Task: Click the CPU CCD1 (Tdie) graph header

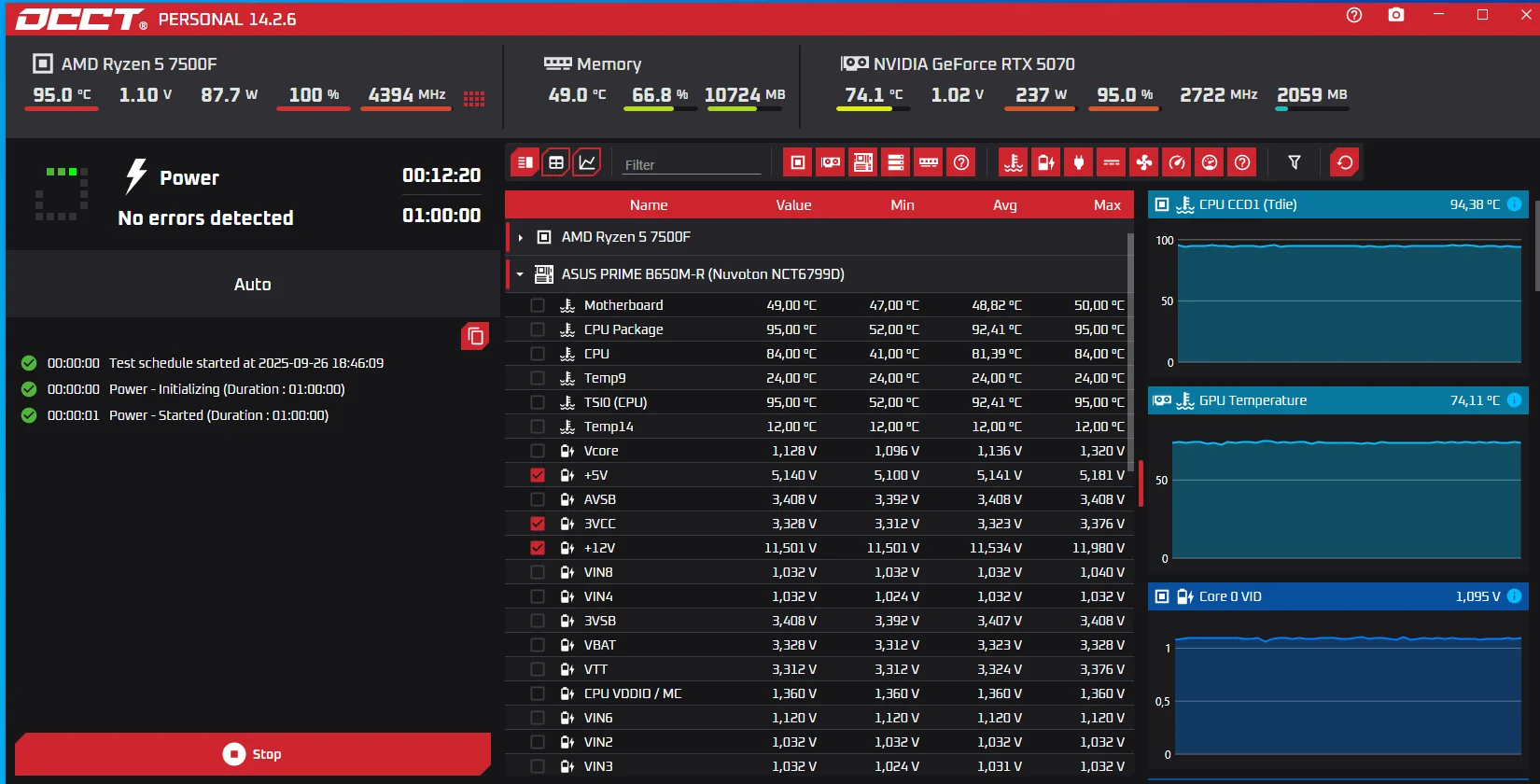Action: click(1338, 204)
